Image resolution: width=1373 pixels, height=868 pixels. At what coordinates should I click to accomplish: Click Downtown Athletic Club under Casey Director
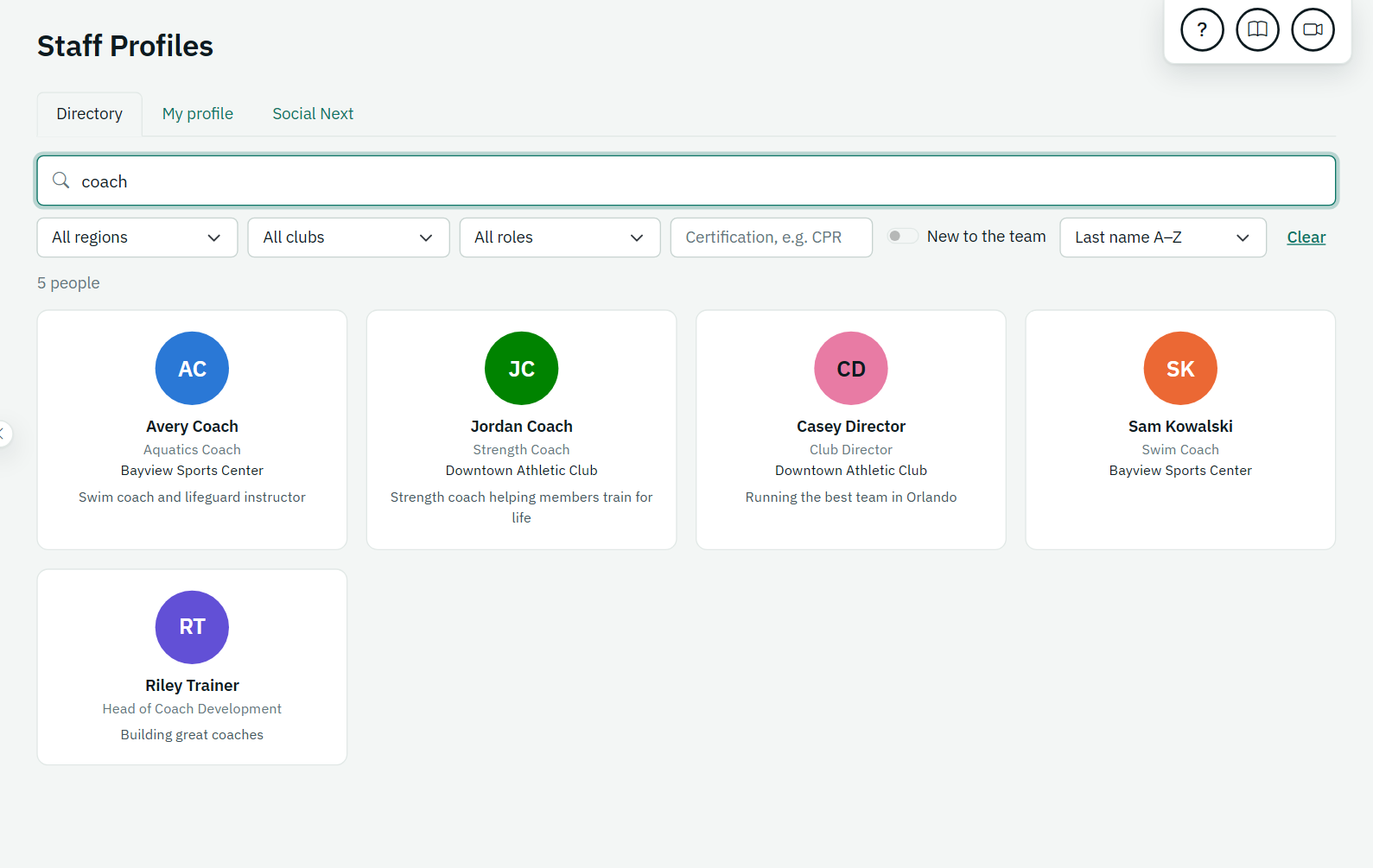pyautogui.click(x=851, y=471)
